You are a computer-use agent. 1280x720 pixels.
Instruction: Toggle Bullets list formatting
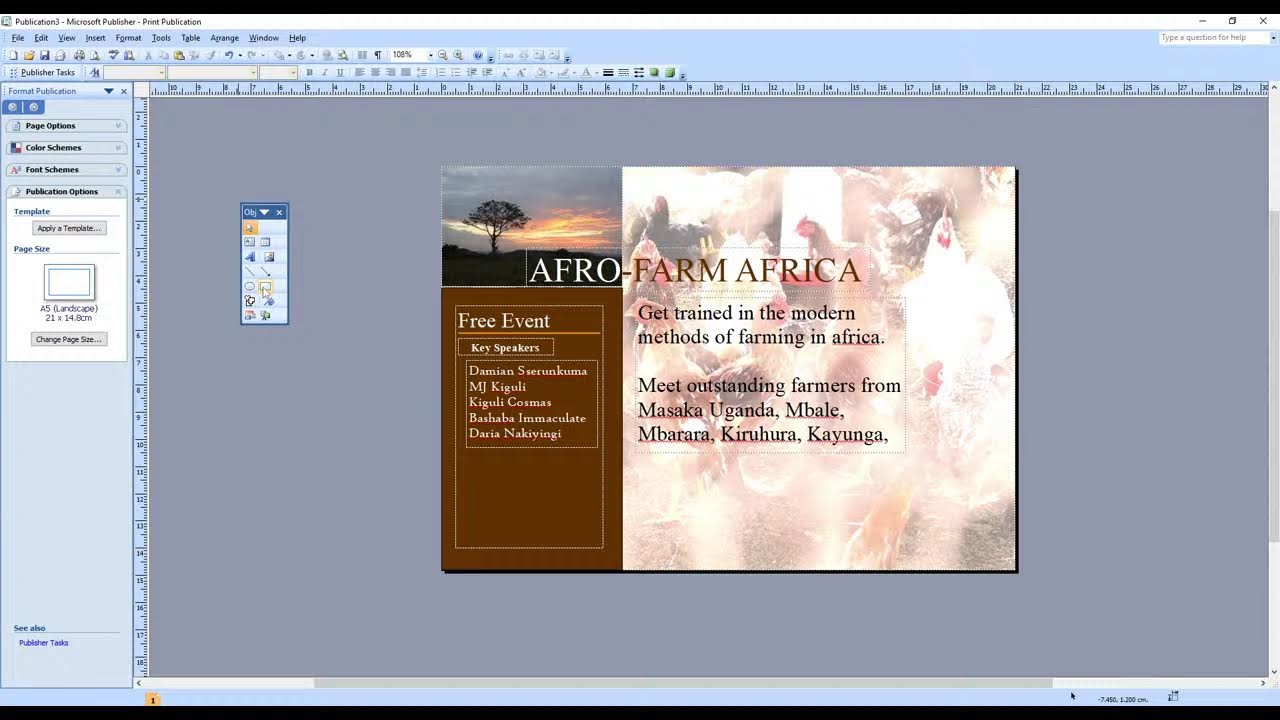tap(456, 72)
